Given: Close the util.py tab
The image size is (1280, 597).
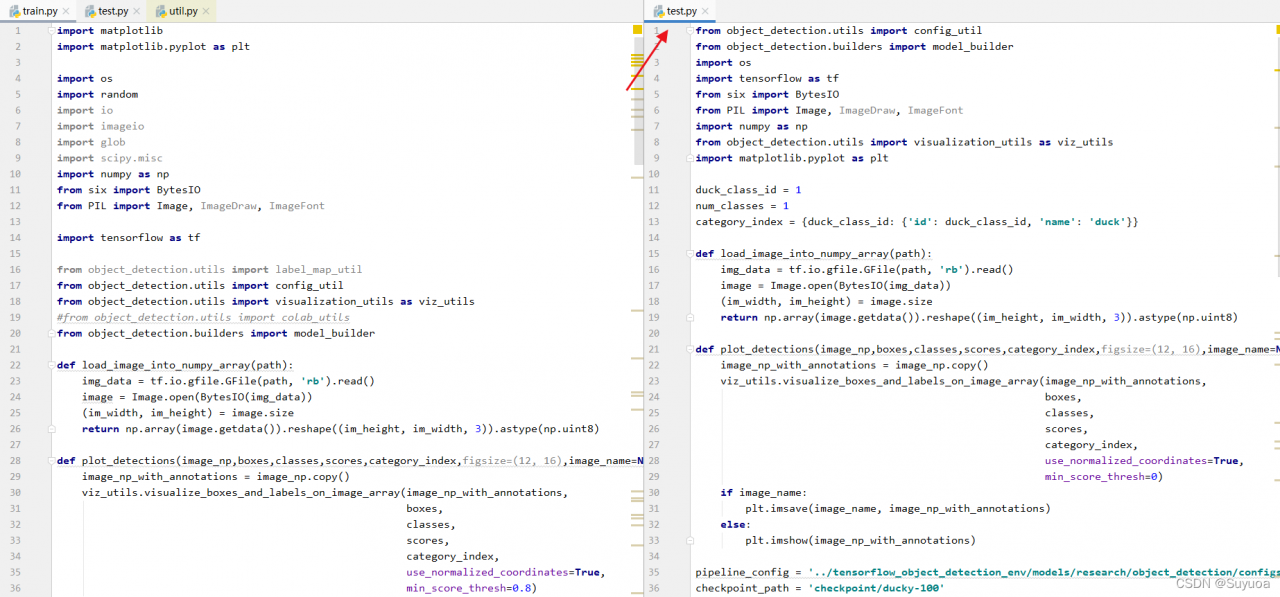Looking at the screenshot, I should coord(206,12).
